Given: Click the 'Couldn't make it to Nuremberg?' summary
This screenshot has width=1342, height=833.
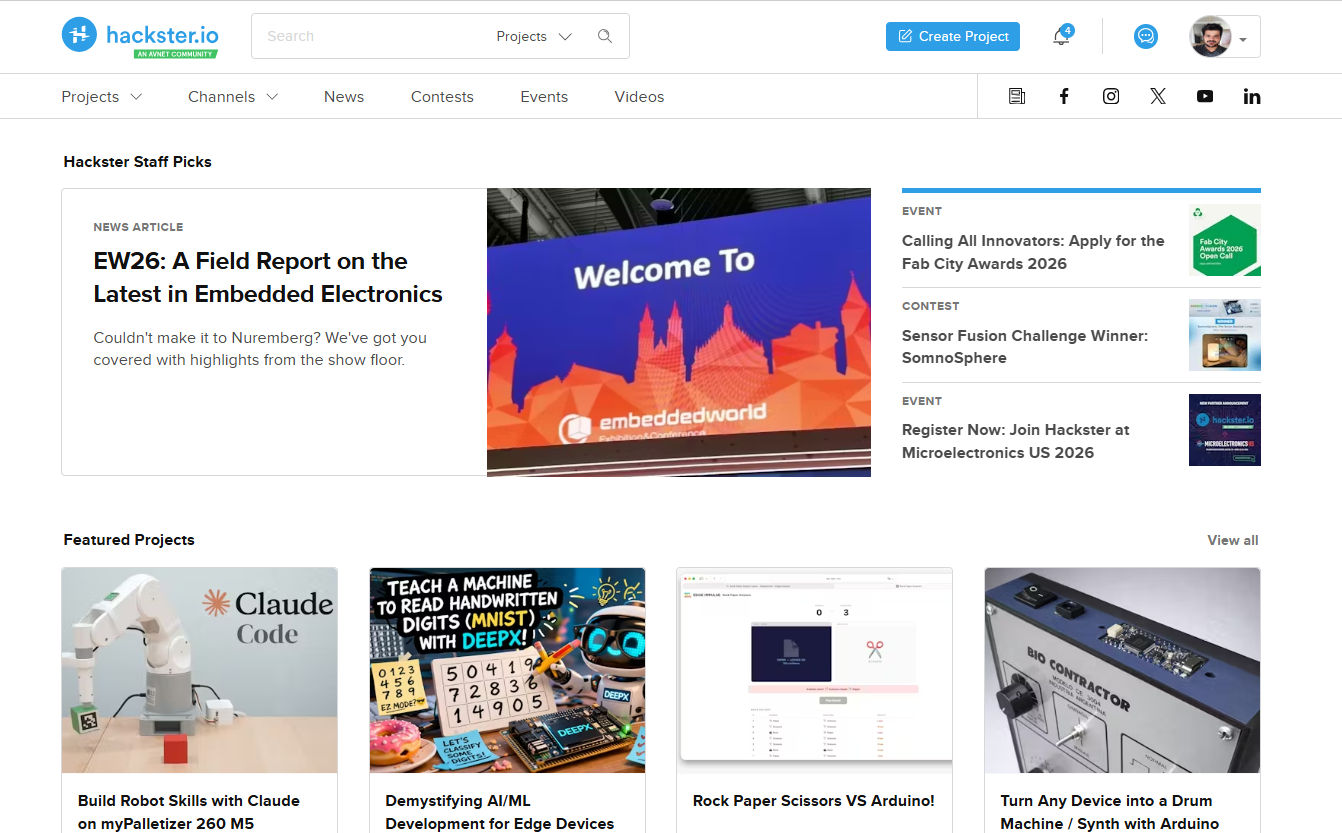Looking at the screenshot, I should [260, 349].
